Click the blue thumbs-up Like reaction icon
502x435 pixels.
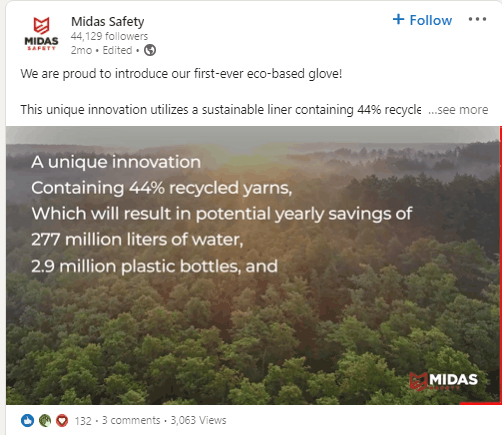click(27, 420)
